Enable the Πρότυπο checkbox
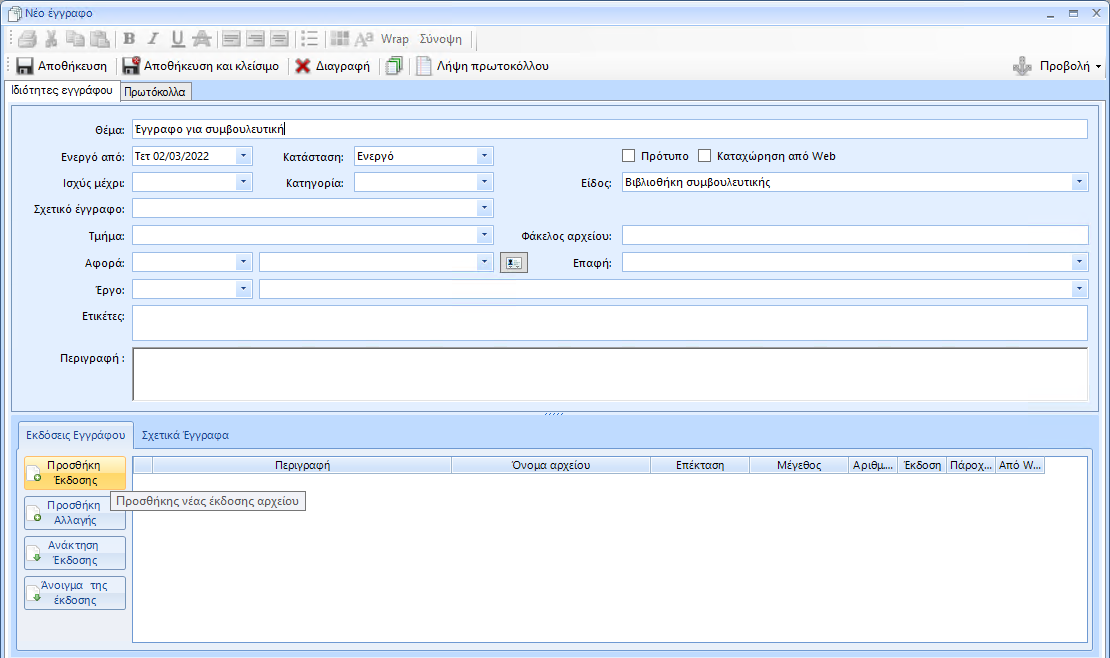Viewport: 1110px width, 658px height. (x=629, y=156)
